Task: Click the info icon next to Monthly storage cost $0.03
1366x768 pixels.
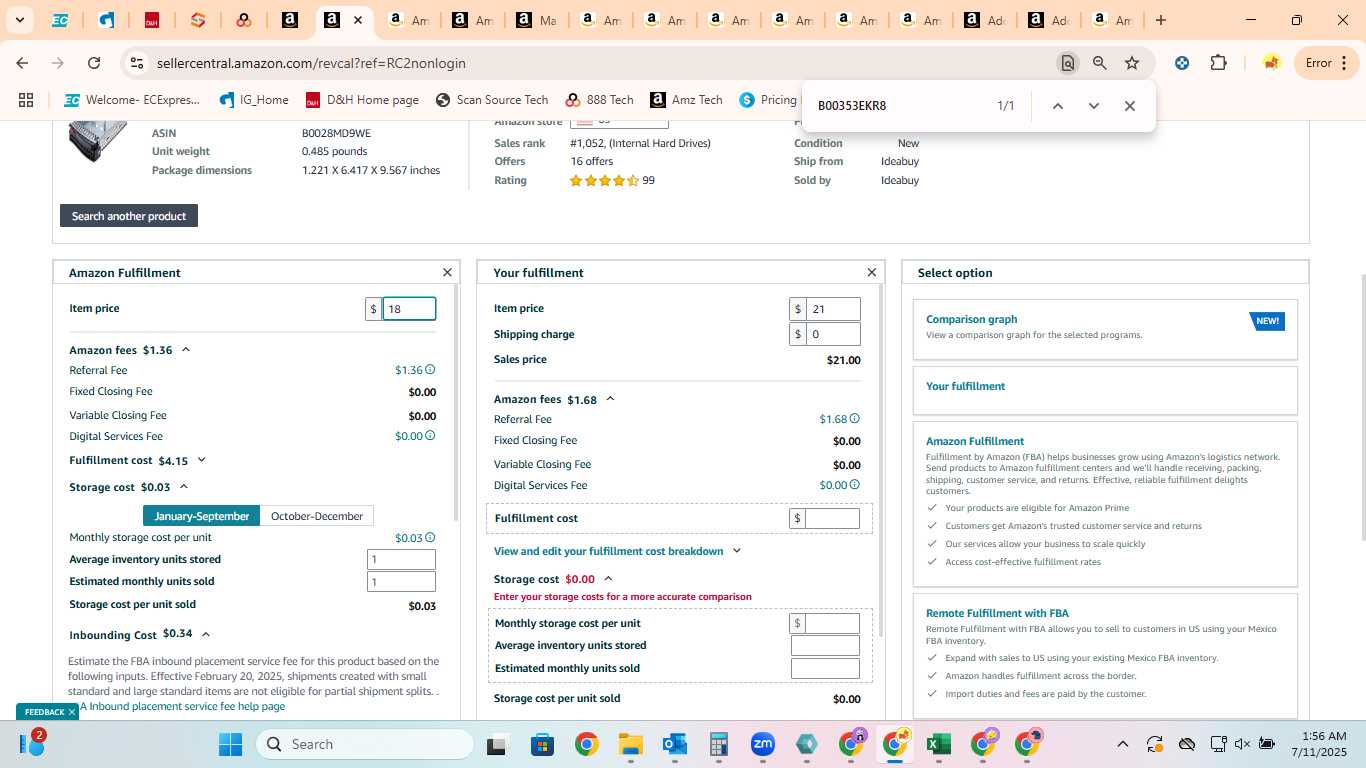Action: (x=430, y=538)
